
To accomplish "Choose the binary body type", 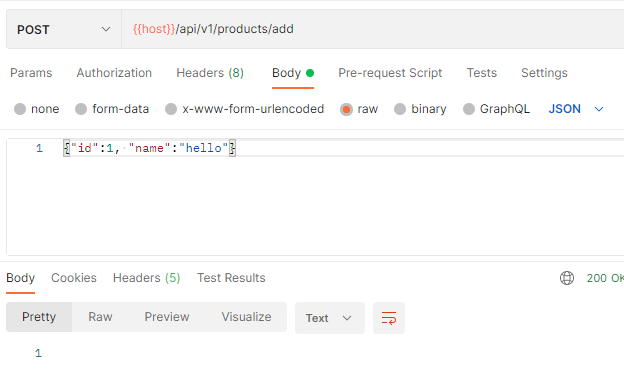I will (x=420, y=109).
